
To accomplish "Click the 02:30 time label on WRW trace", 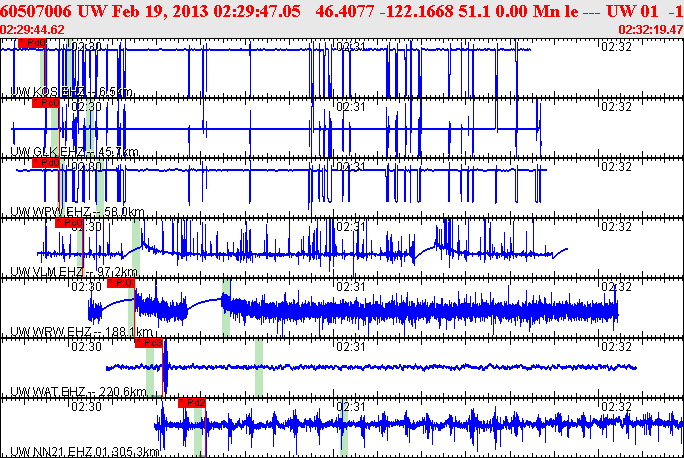I will point(86,287).
